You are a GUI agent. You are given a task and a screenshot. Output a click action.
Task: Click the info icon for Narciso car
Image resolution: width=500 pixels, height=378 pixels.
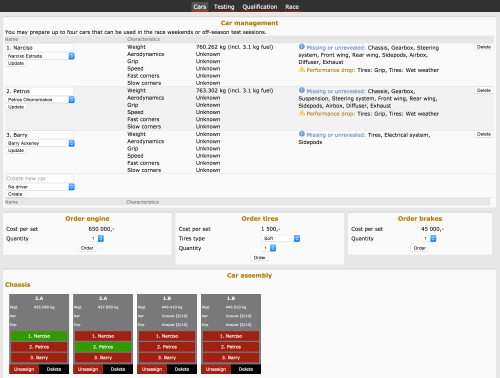(302, 47)
